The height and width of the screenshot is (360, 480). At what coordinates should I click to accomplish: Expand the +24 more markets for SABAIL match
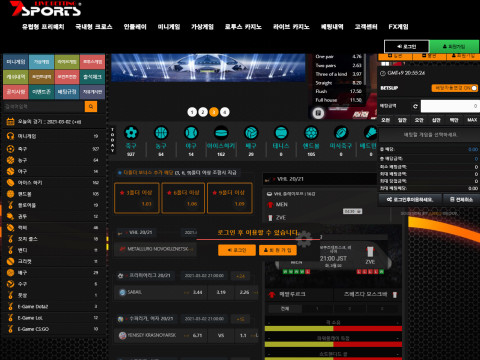(240, 276)
